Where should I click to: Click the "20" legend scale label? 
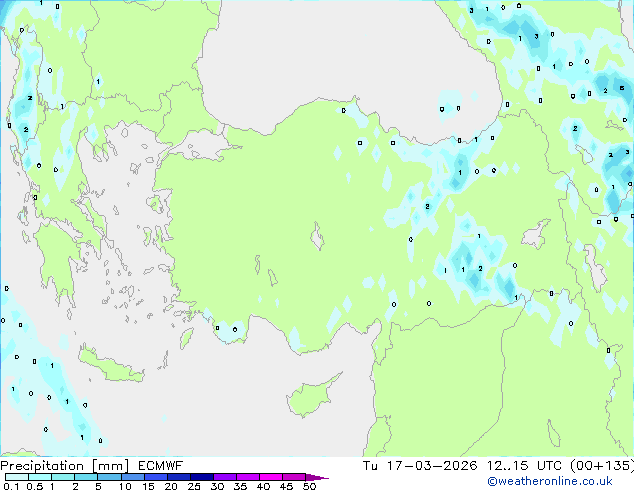point(171,486)
